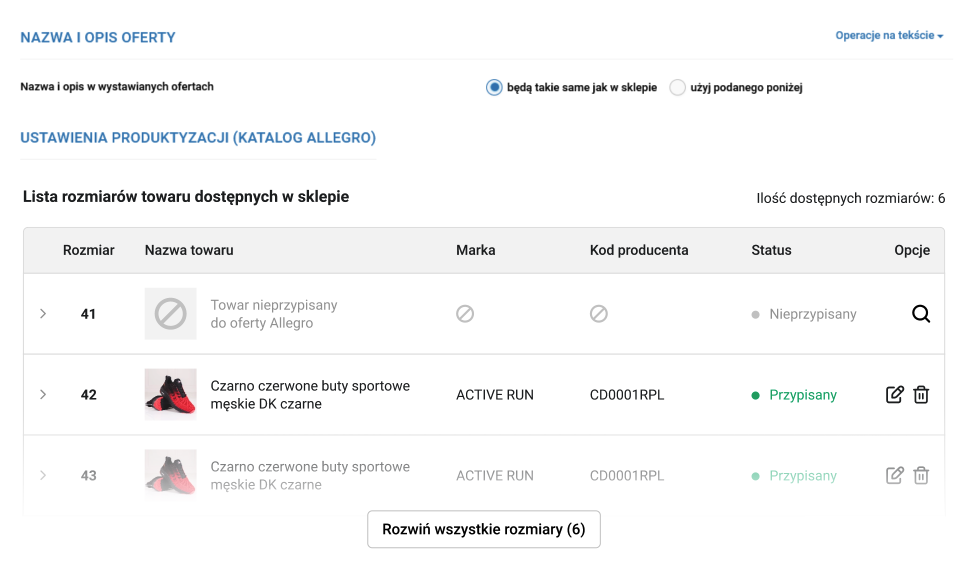Expand the size 43 row
The width and height of the screenshot is (967, 564).
coord(43,476)
